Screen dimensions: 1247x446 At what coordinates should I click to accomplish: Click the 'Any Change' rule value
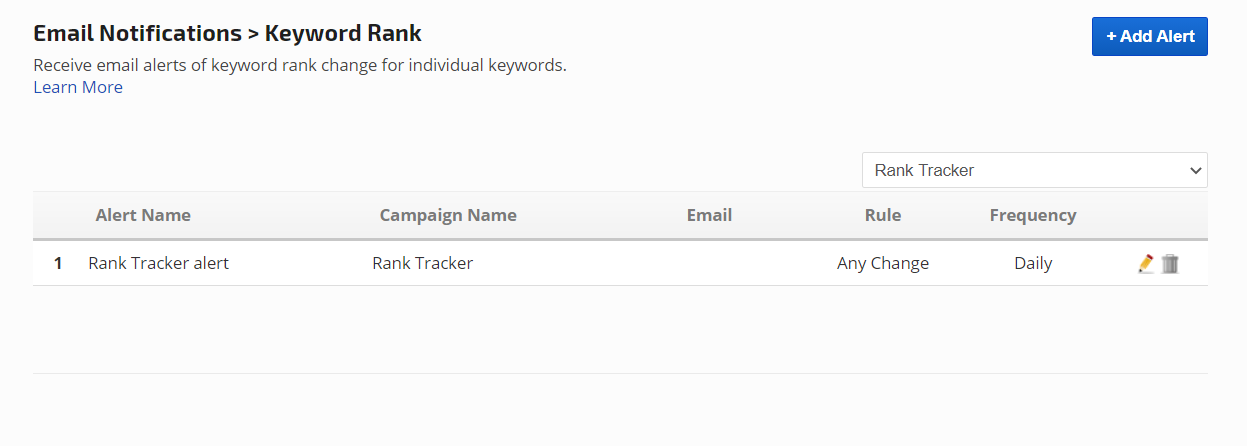tap(883, 264)
